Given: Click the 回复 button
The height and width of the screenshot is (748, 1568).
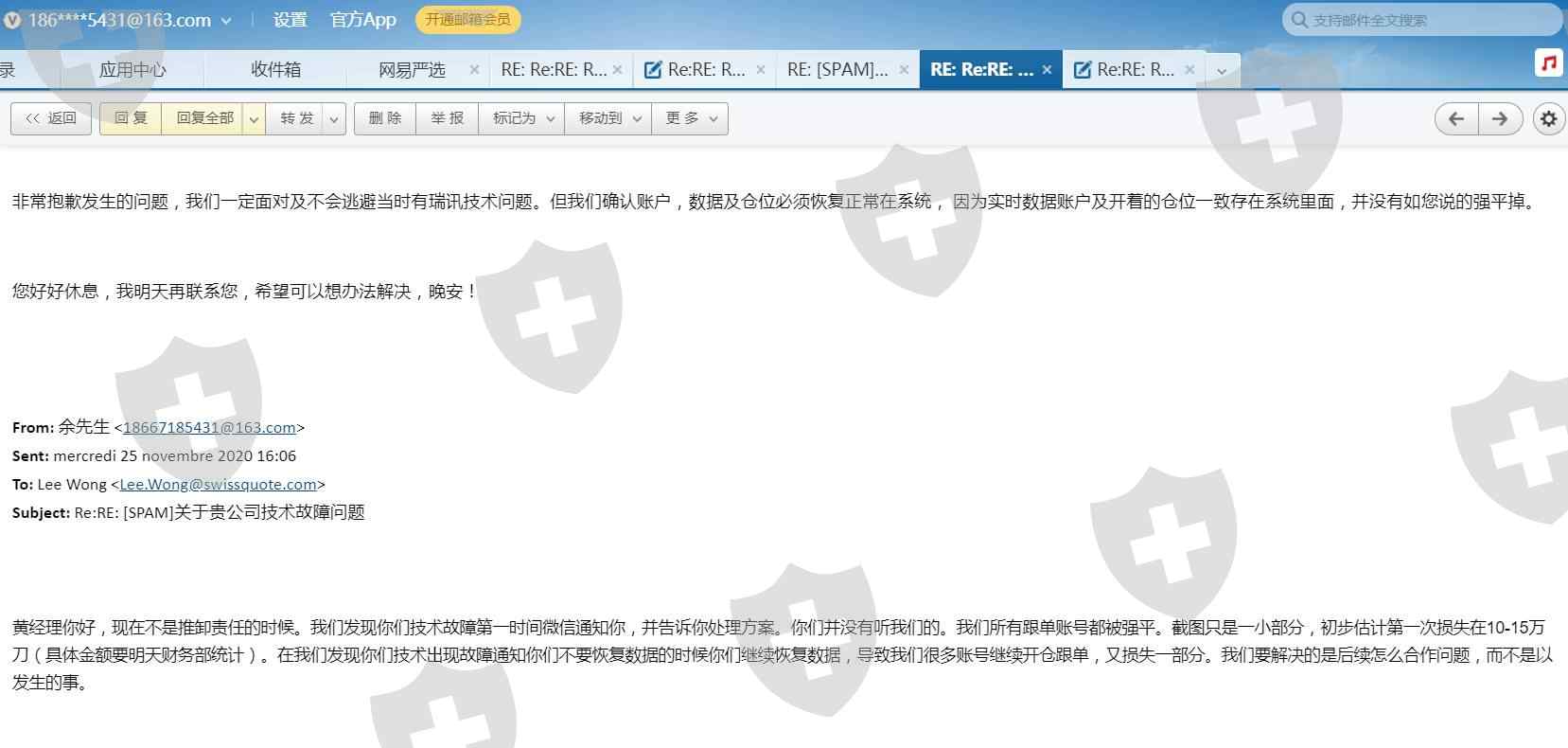Looking at the screenshot, I should tap(131, 118).
